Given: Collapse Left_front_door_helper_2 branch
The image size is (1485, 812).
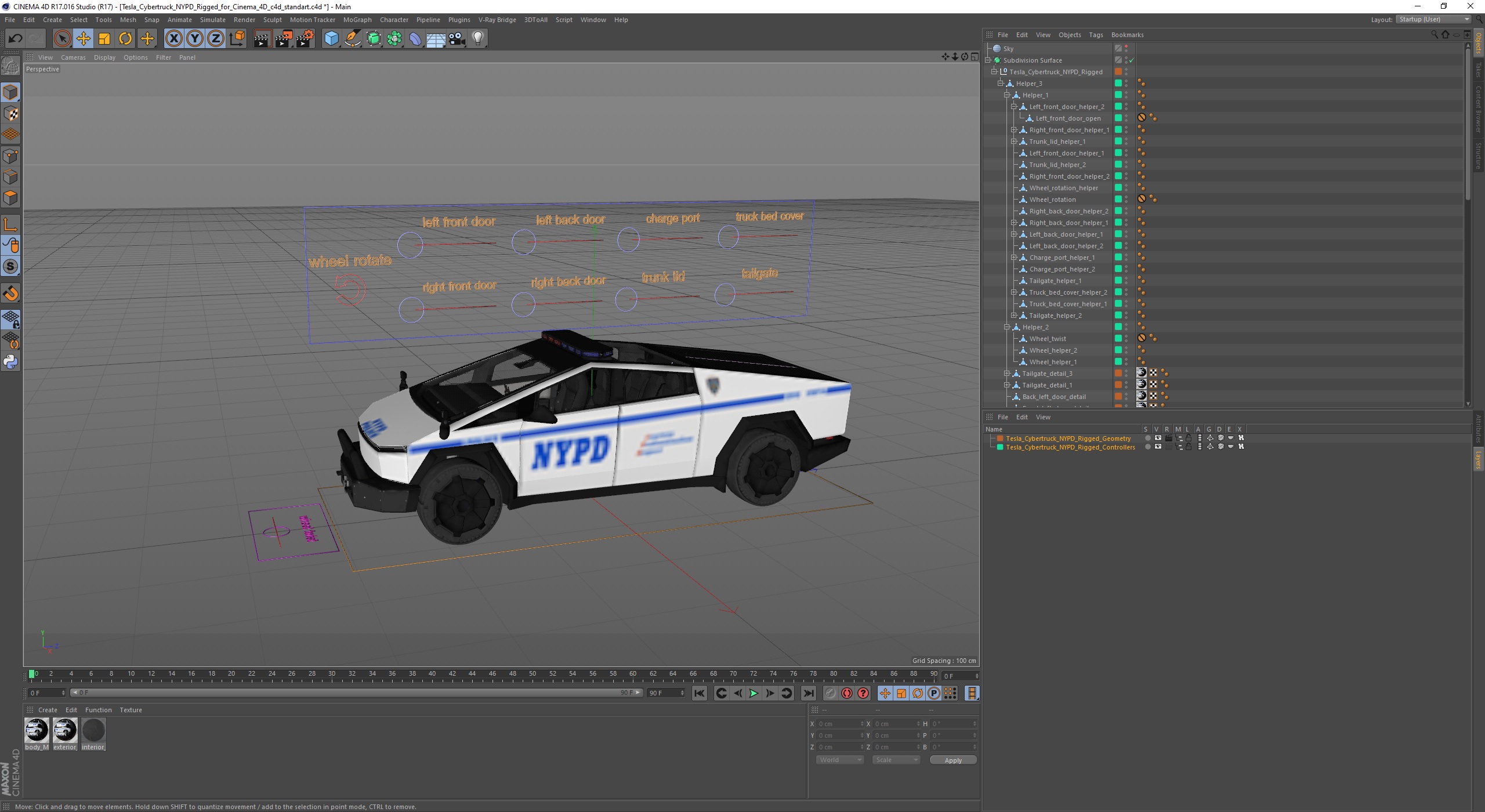Looking at the screenshot, I should click(x=1014, y=106).
